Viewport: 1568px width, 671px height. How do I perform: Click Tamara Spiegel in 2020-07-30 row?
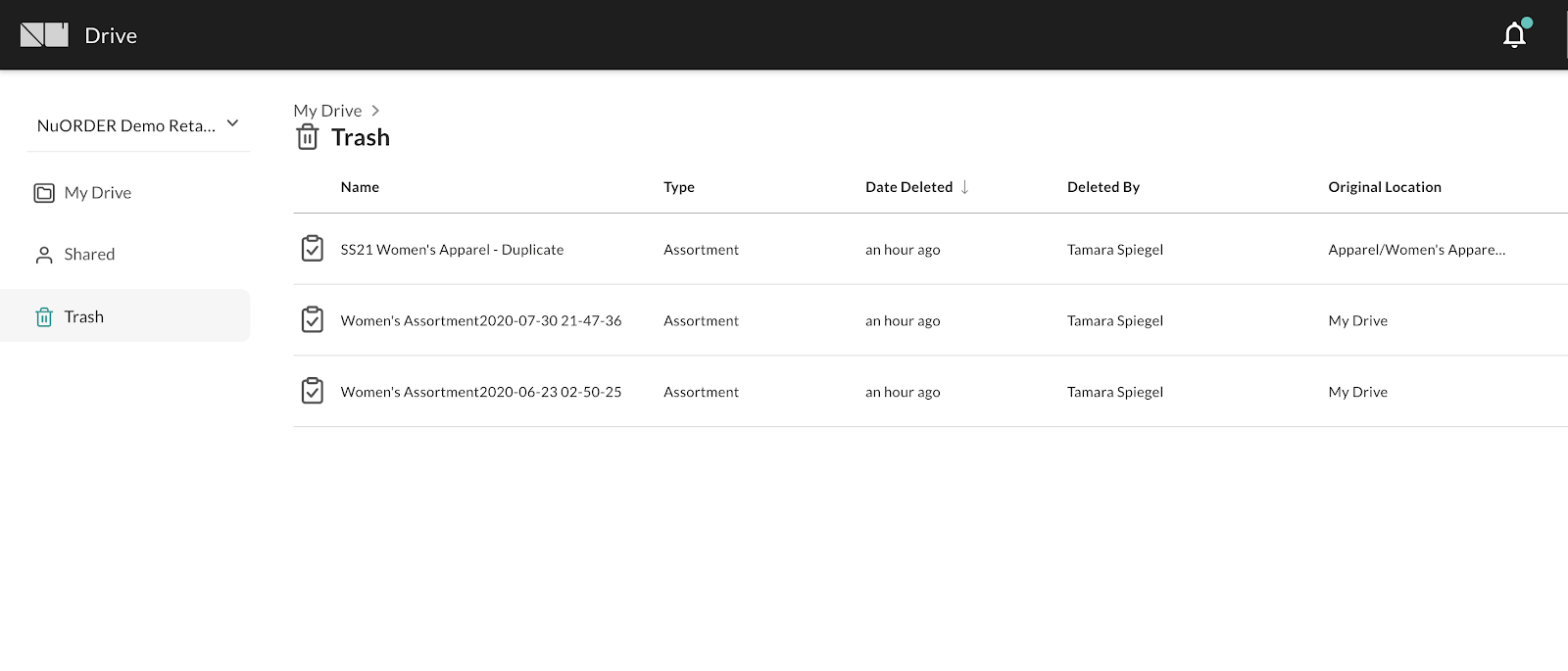(x=1115, y=320)
